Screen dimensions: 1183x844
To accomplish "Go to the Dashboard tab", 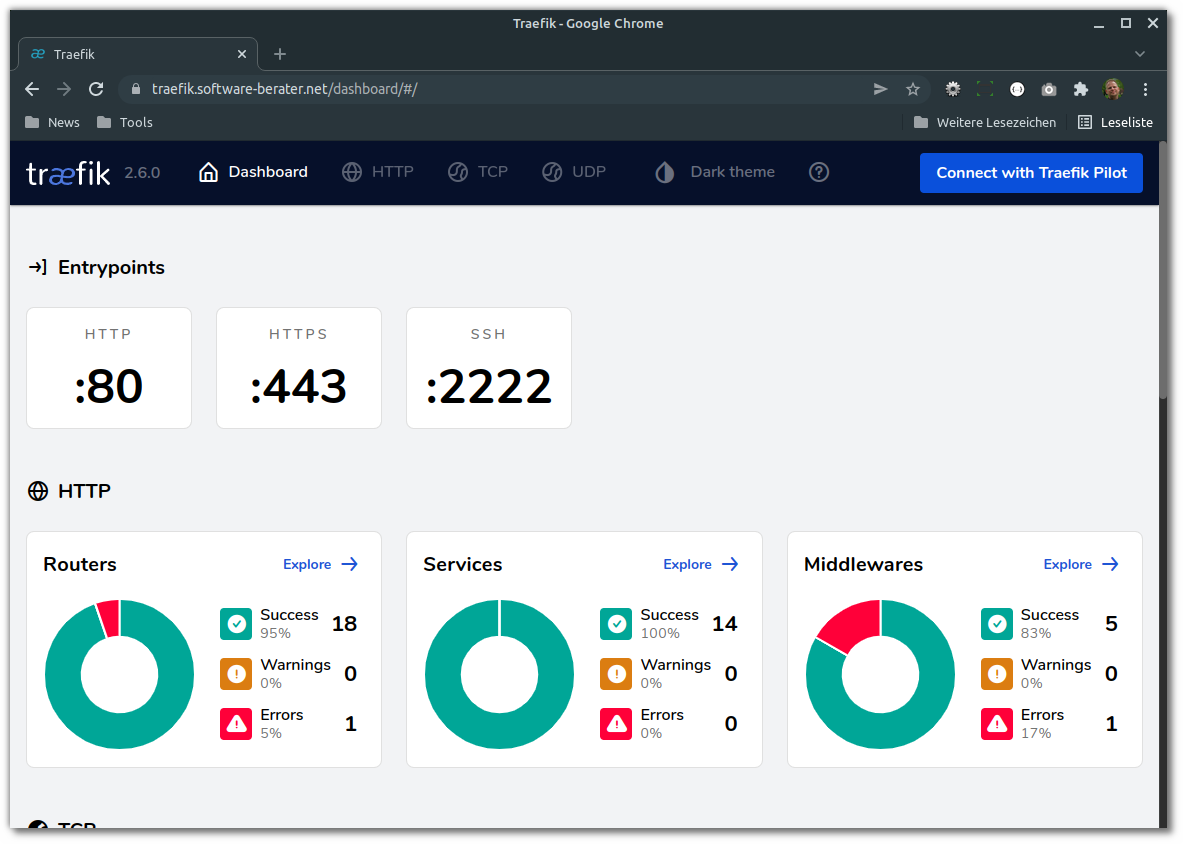I will (x=253, y=172).
